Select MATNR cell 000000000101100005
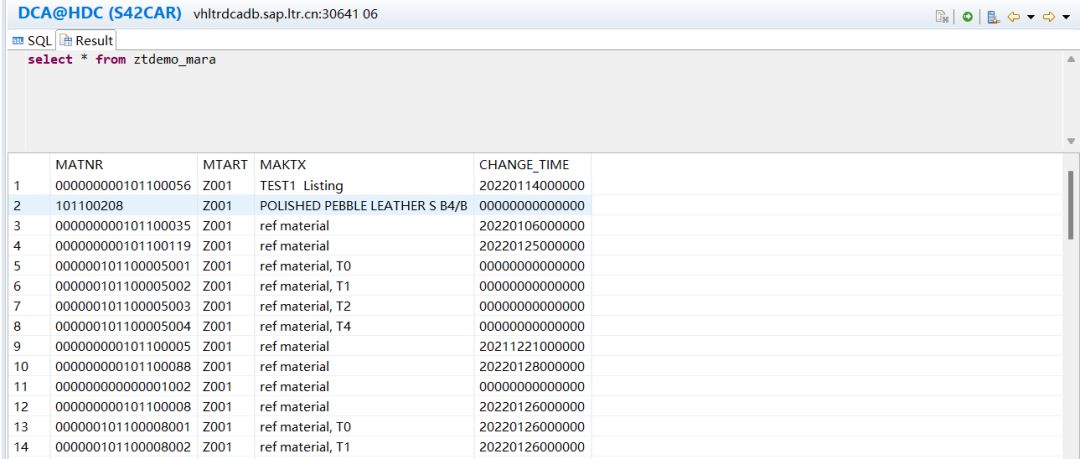 pos(124,346)
